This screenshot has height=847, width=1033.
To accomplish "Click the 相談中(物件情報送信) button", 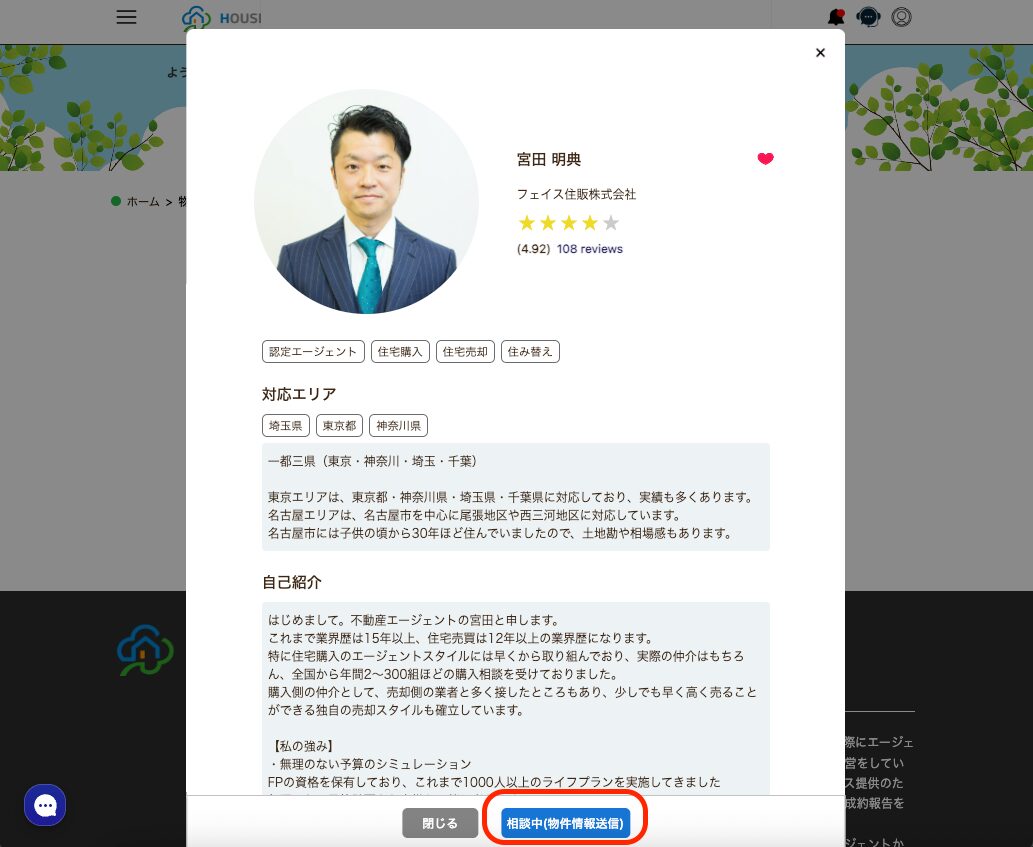I will 565,823.
